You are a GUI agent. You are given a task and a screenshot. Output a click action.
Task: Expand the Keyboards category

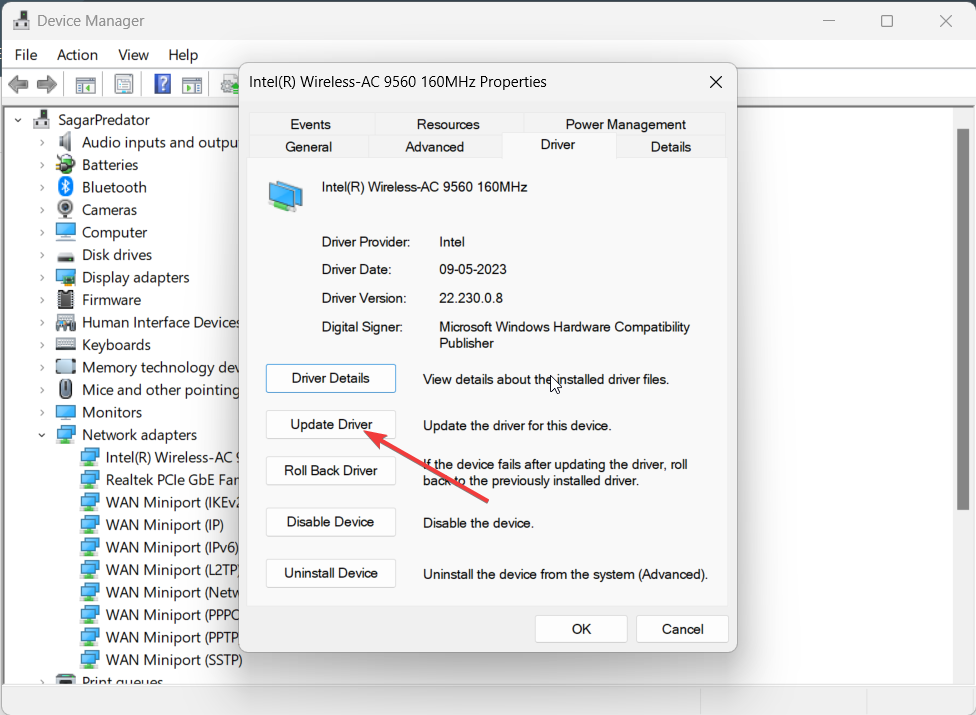pos(42,345)
